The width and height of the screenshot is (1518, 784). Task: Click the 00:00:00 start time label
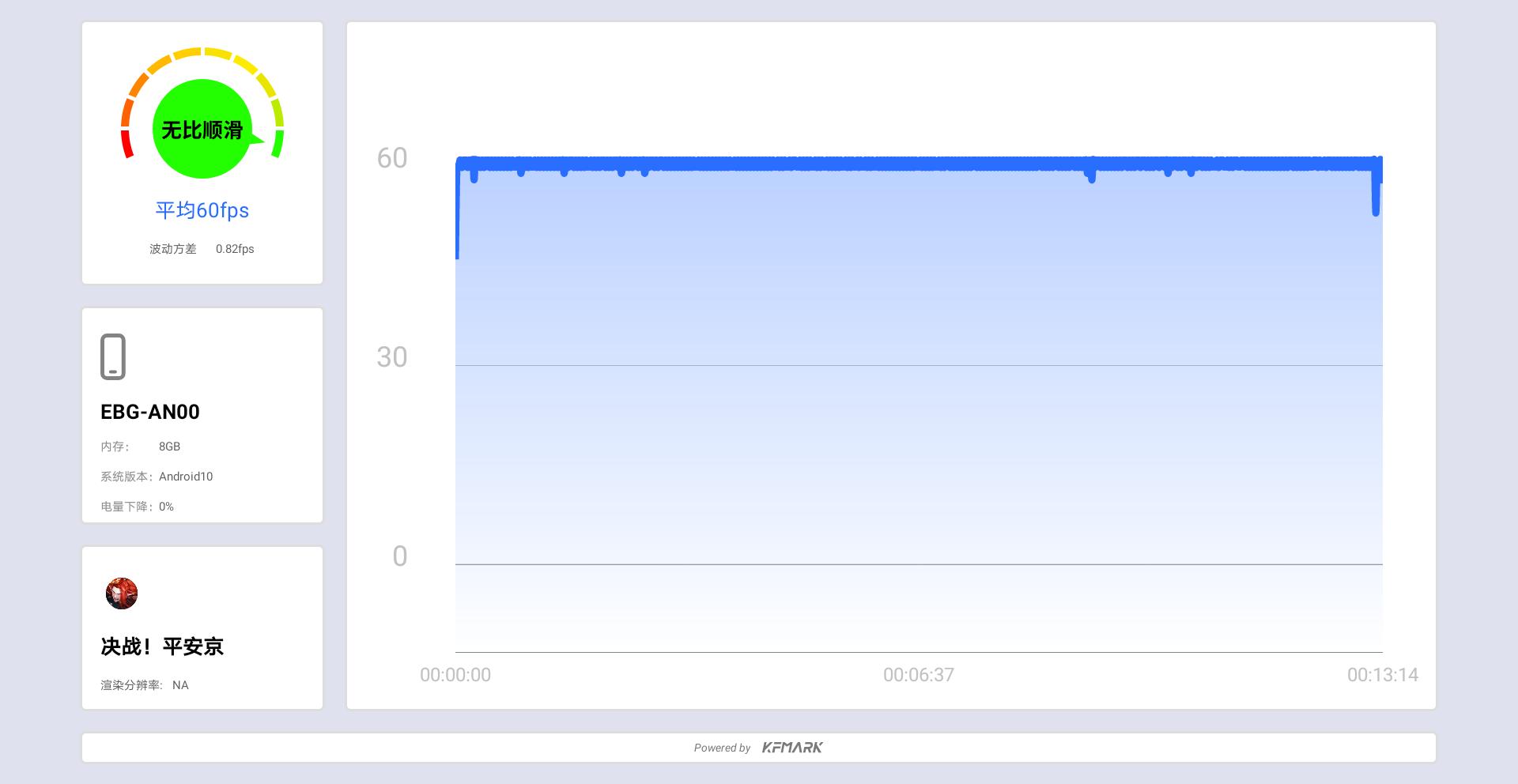click(455, 675)
